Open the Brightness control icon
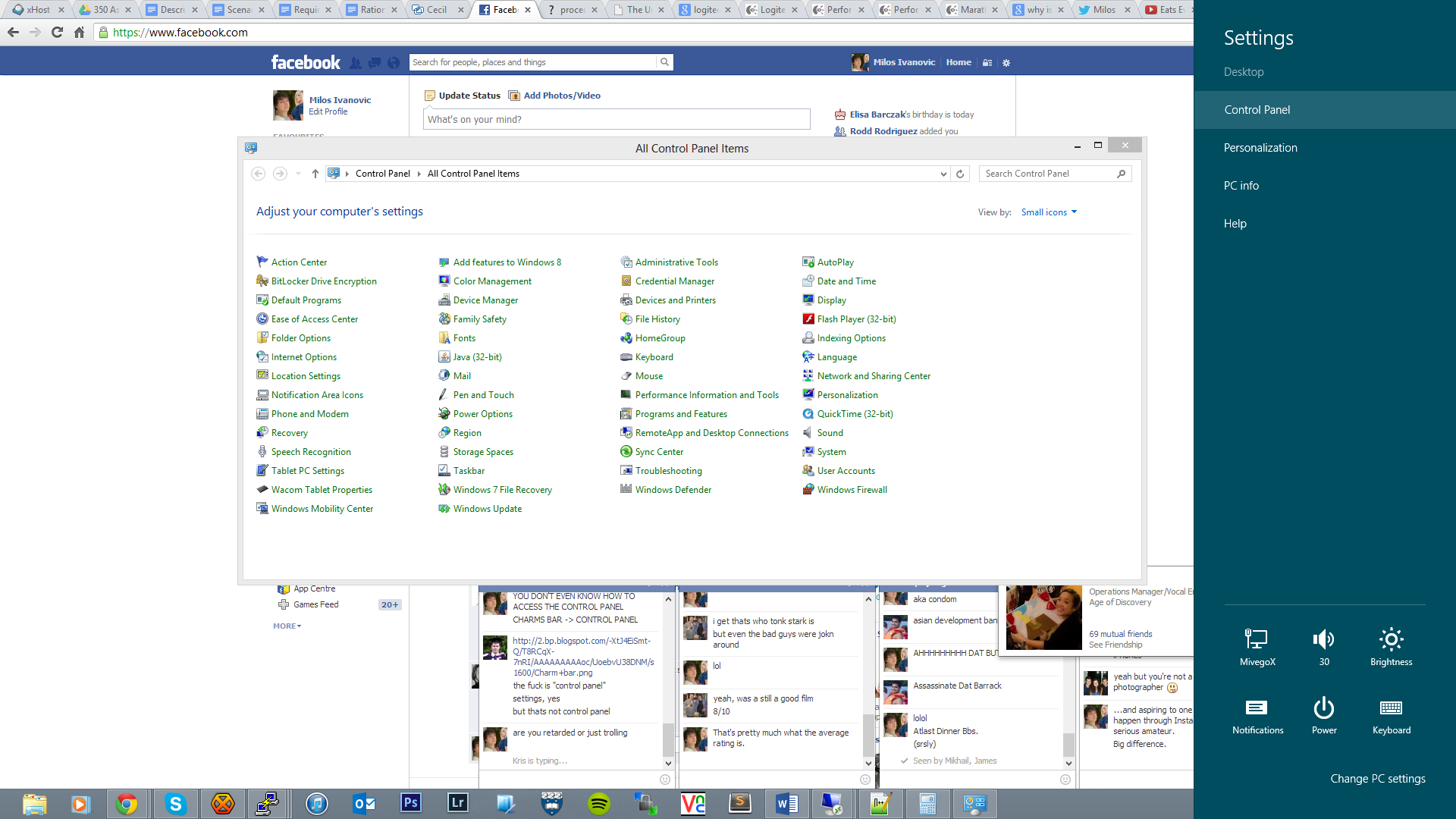1456x819 pixels. tap(1391, 641)
